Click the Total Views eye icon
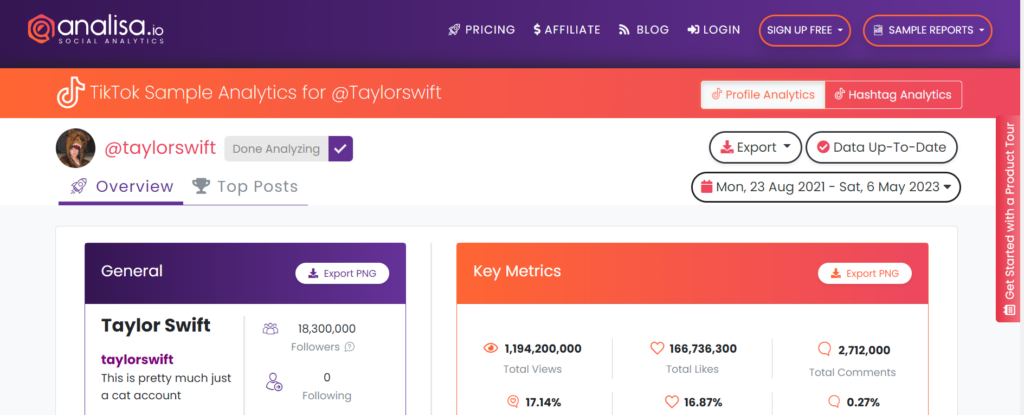1024x415 pixels. click(x=490, y=348)
